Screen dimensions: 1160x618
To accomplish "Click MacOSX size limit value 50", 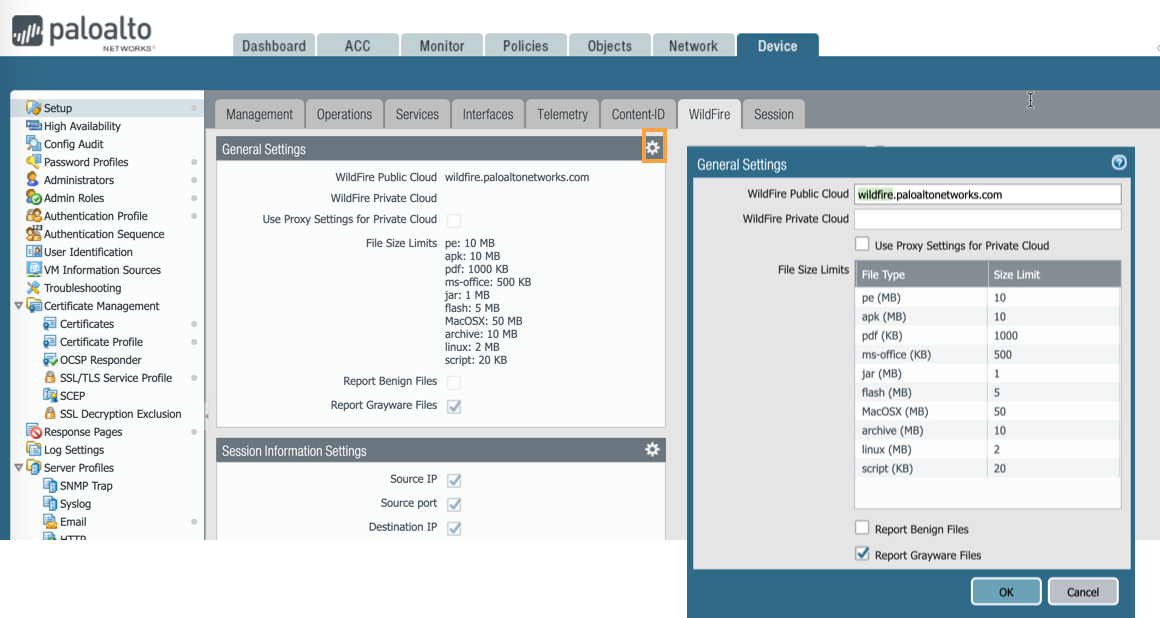I will coord(999,411).
